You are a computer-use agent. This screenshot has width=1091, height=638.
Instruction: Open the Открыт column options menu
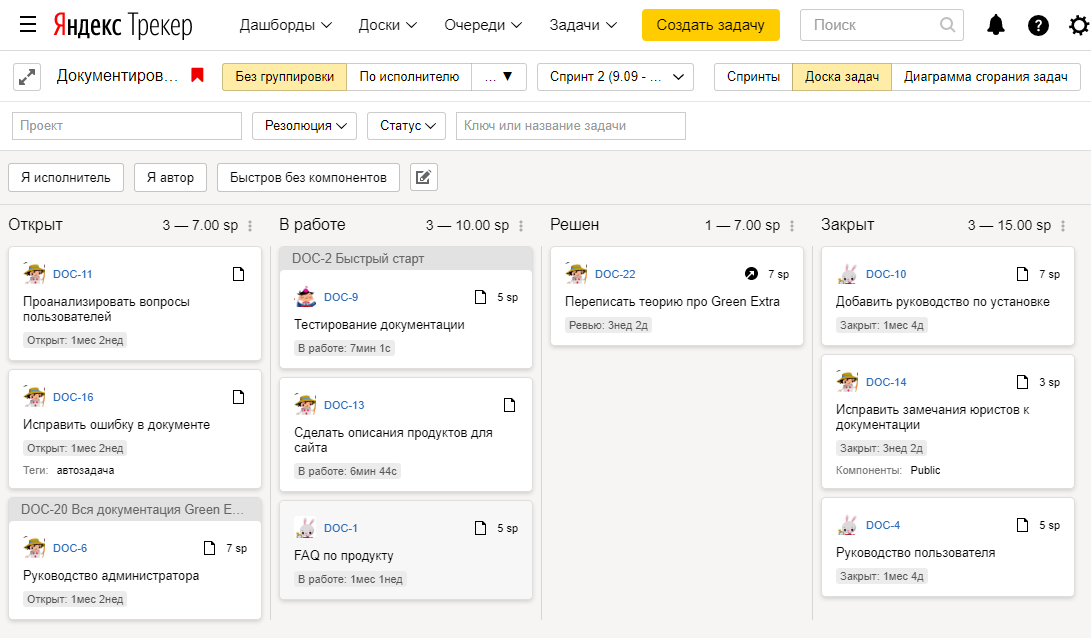250,225
